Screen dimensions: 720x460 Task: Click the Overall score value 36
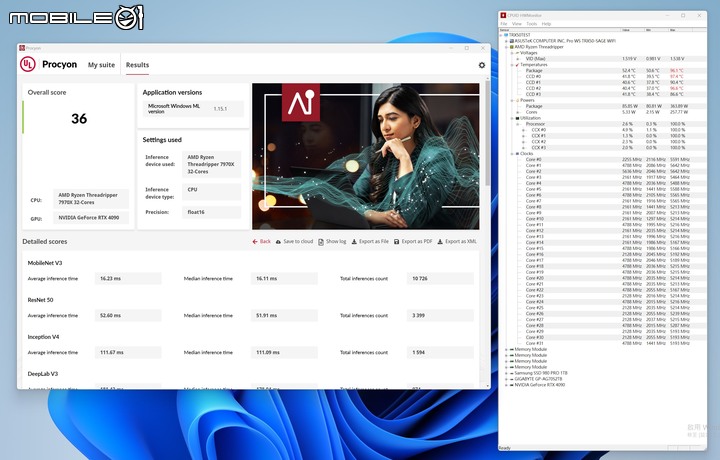pos(79,119)
